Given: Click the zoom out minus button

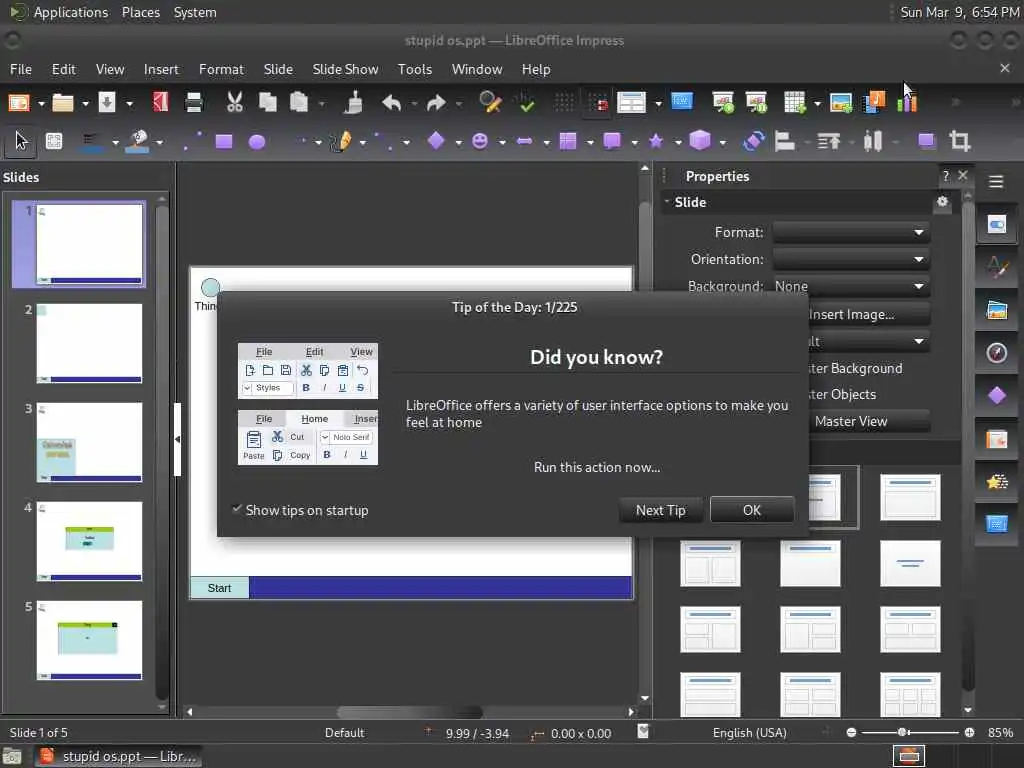Looking at the screenshot, I should point(851,733).
